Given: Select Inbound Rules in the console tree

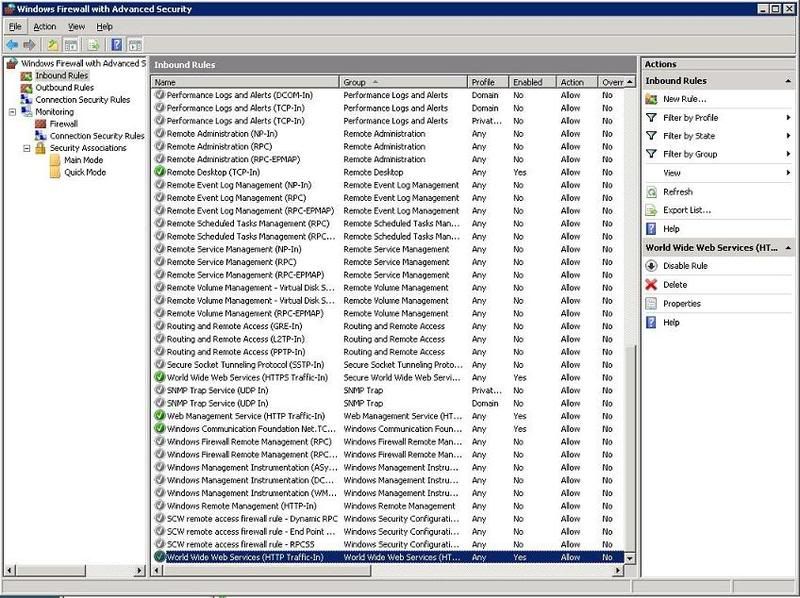Looking at the screenshot, I should tap(62, 76).
